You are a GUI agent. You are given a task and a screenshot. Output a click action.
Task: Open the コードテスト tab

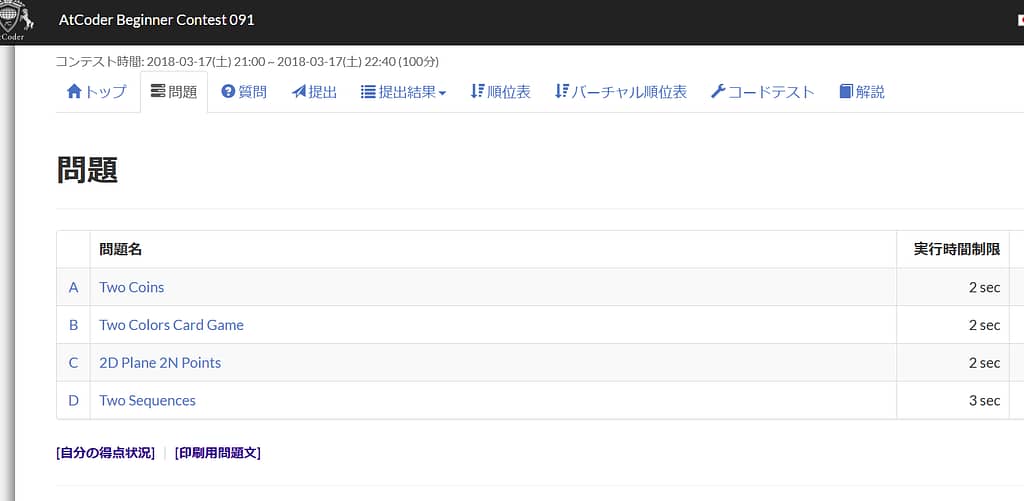(x=763, y=91)
